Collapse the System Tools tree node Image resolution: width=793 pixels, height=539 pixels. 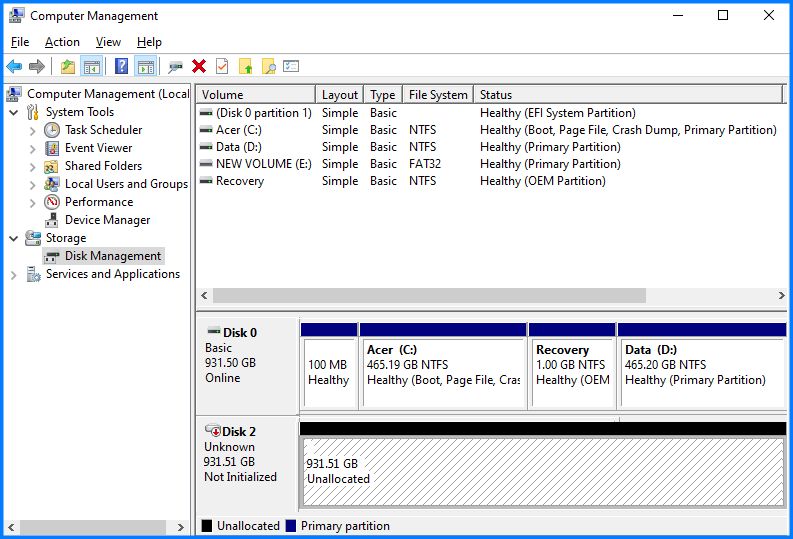(14, 113)
